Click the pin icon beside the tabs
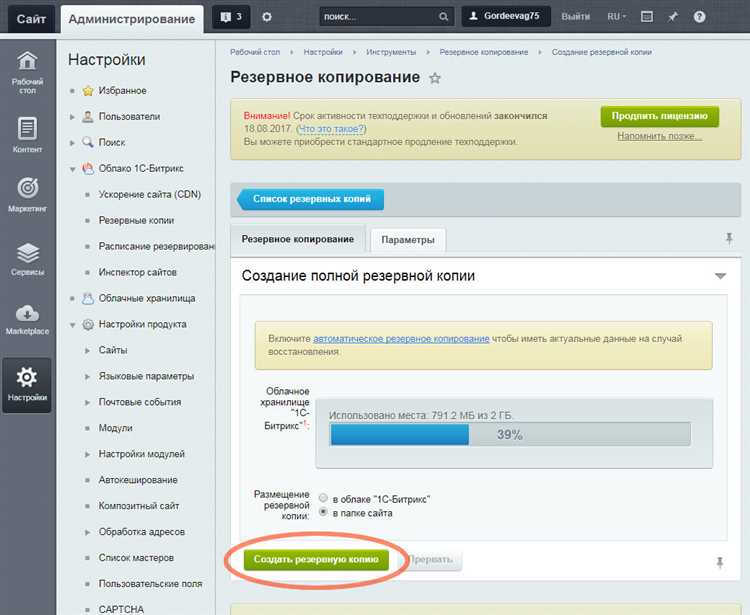 click(x=729, y=238)
